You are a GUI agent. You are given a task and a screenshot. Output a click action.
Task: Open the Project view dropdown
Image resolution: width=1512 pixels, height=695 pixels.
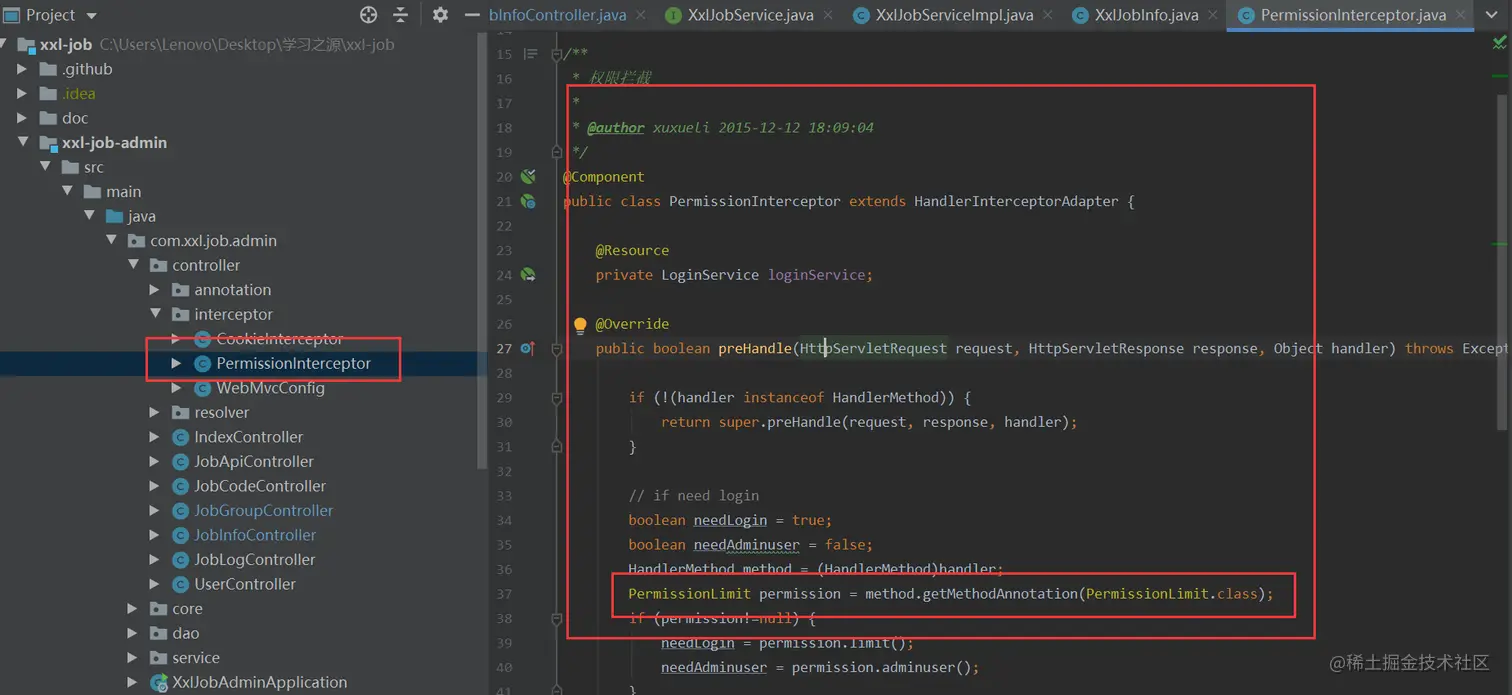pos(92,16)
